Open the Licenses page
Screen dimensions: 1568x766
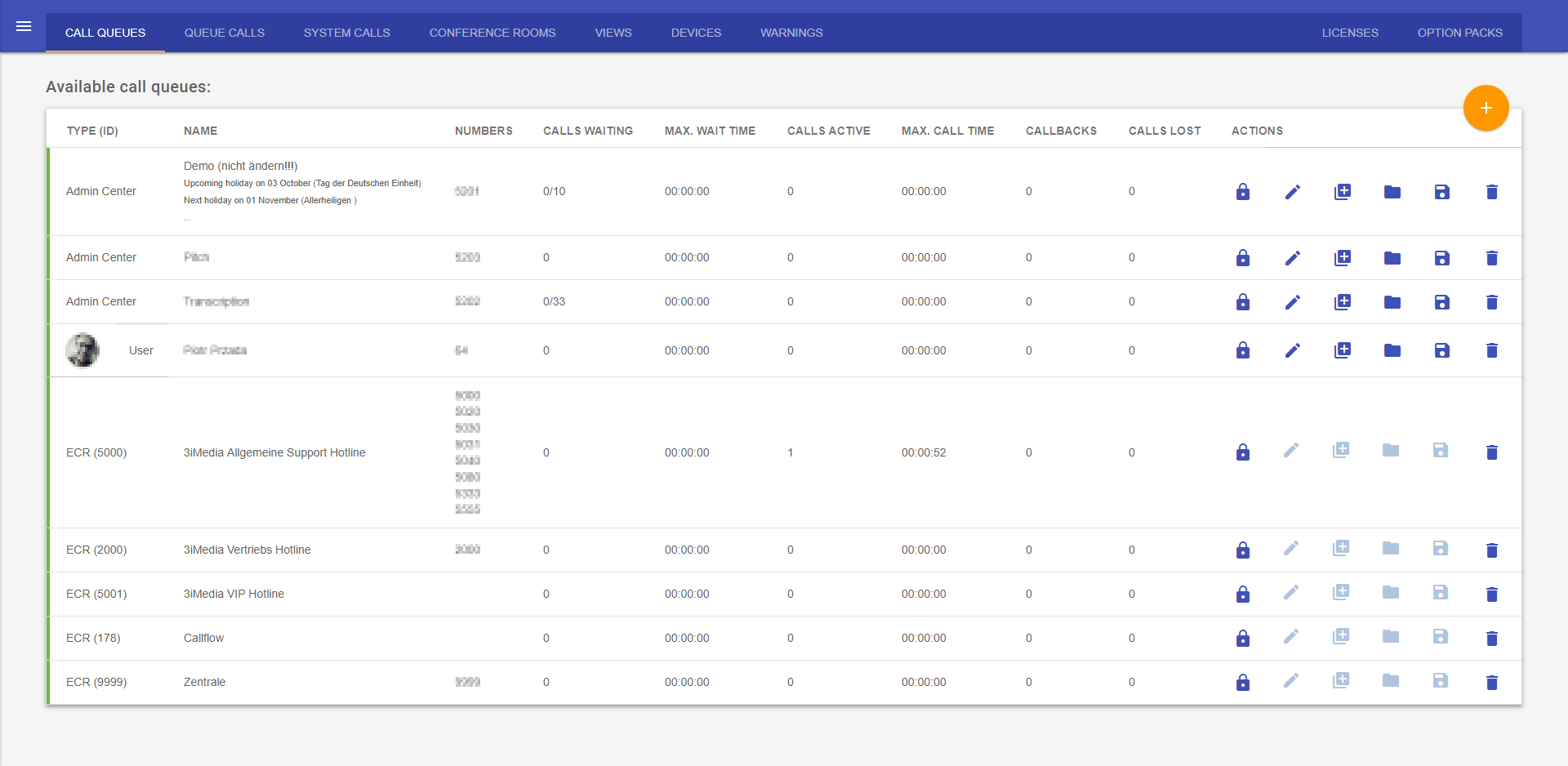tap(1349, 33)
